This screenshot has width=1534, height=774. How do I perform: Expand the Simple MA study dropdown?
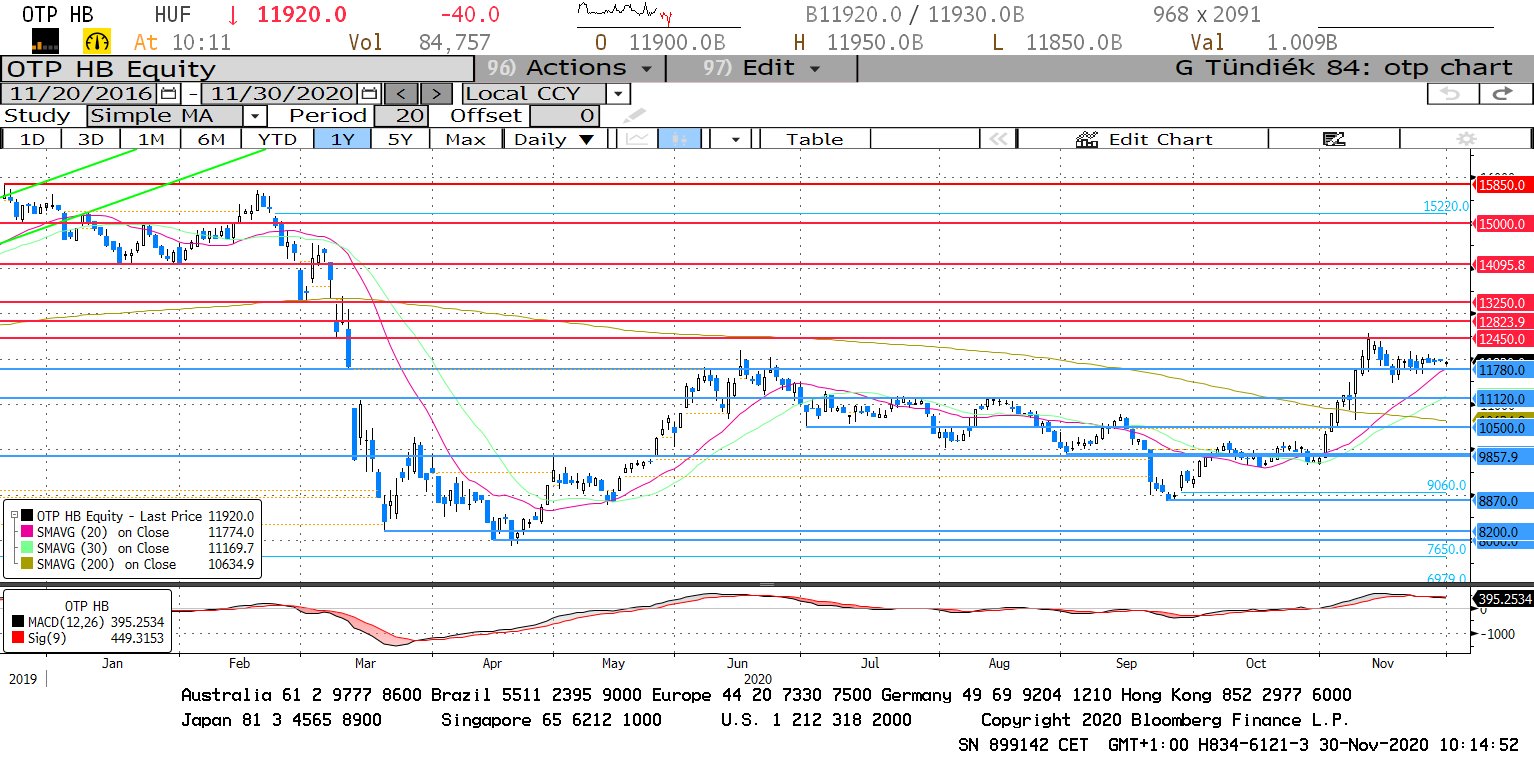click(x=254, y=116)
